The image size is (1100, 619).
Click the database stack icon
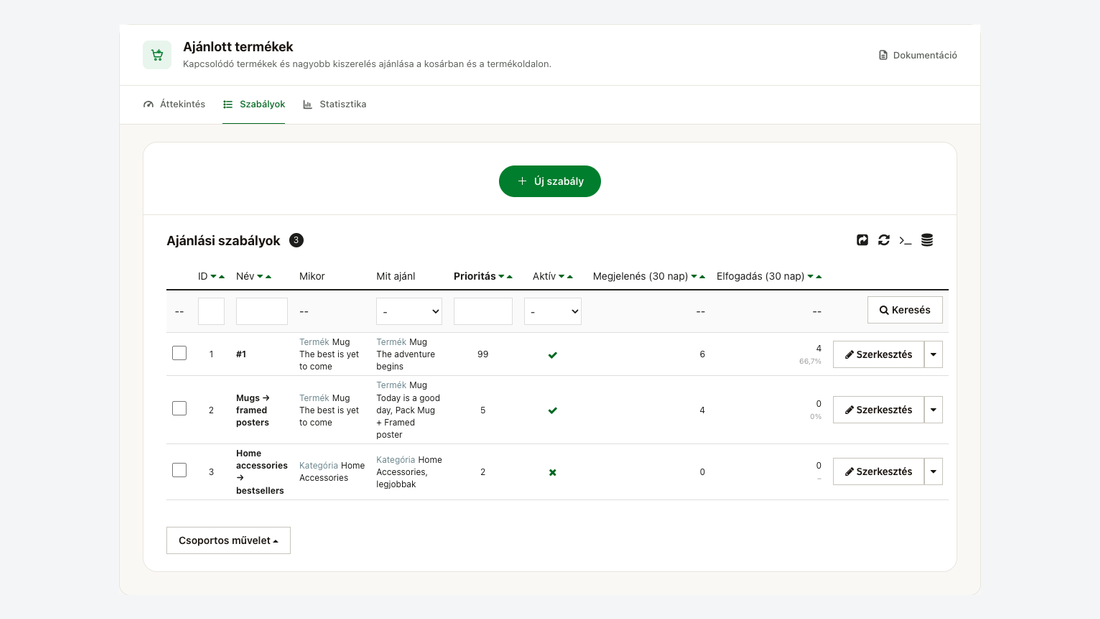[x=927, y=240]
